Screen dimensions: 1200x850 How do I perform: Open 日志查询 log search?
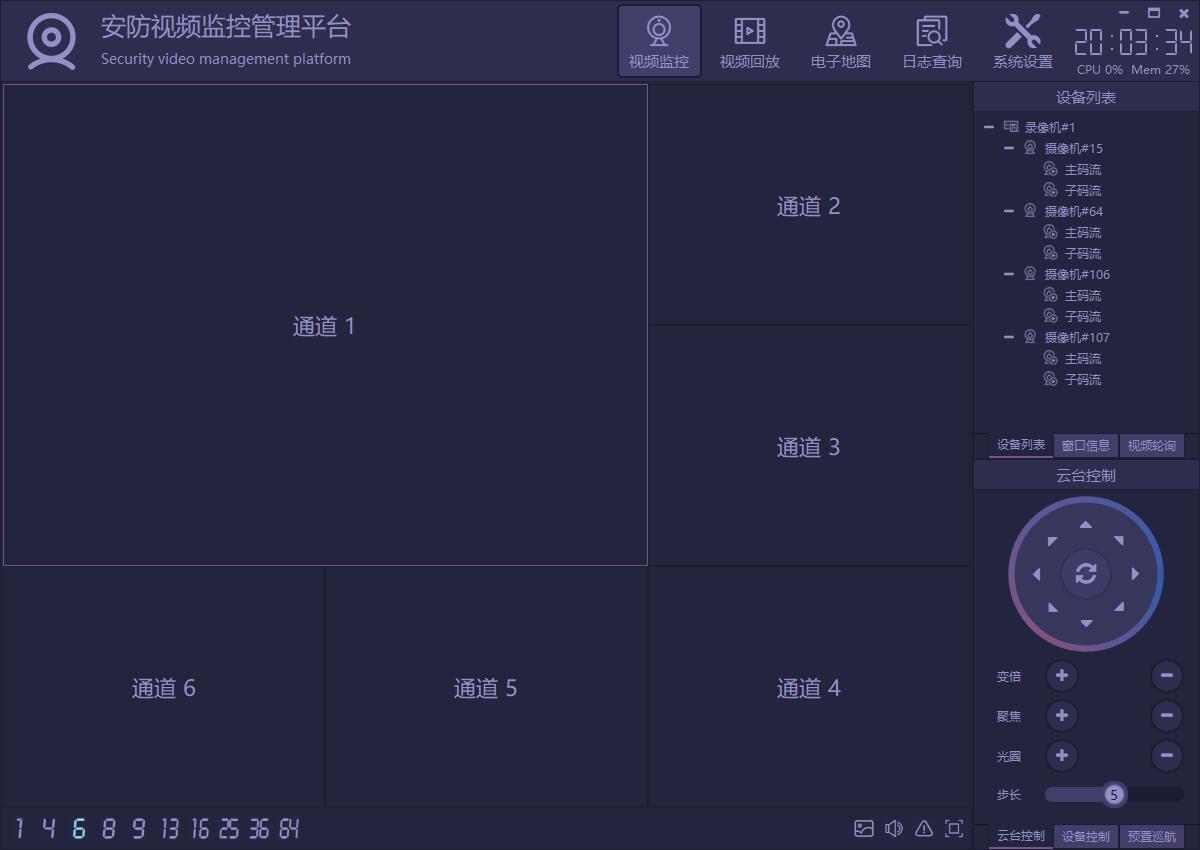click(x=931, y=42)
